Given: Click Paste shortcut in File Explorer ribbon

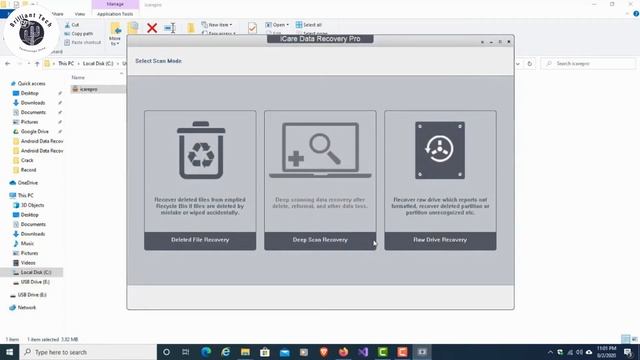Looking at the screenshot, I should tap(82, 42).
